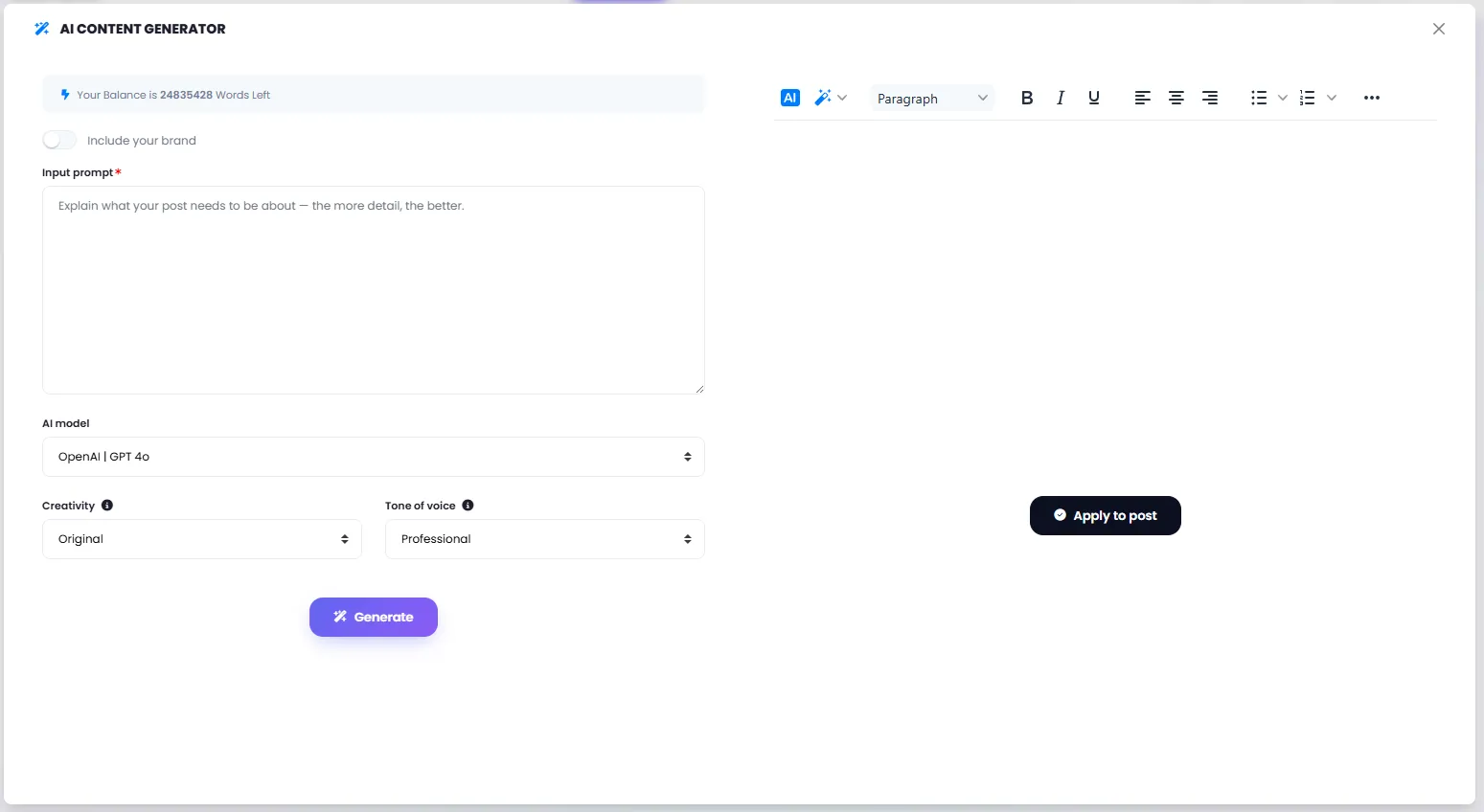
Task: Click the AI Content Generator wand icon
Action: coord(42,29)
